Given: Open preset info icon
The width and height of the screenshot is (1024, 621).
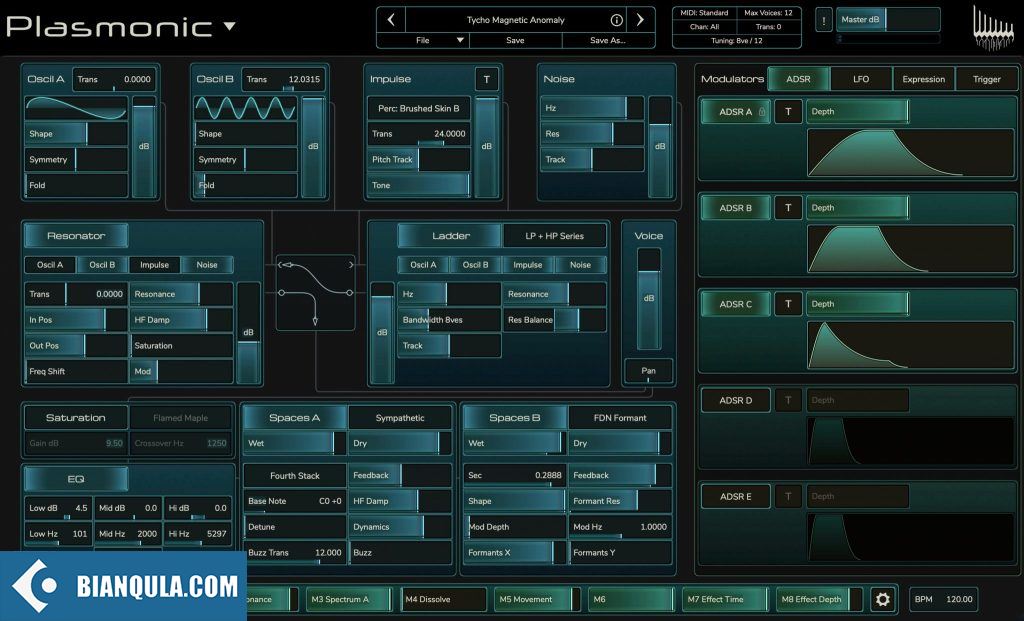Looking at the screenshot, I should pyautogui.click(x=616, y=20).
